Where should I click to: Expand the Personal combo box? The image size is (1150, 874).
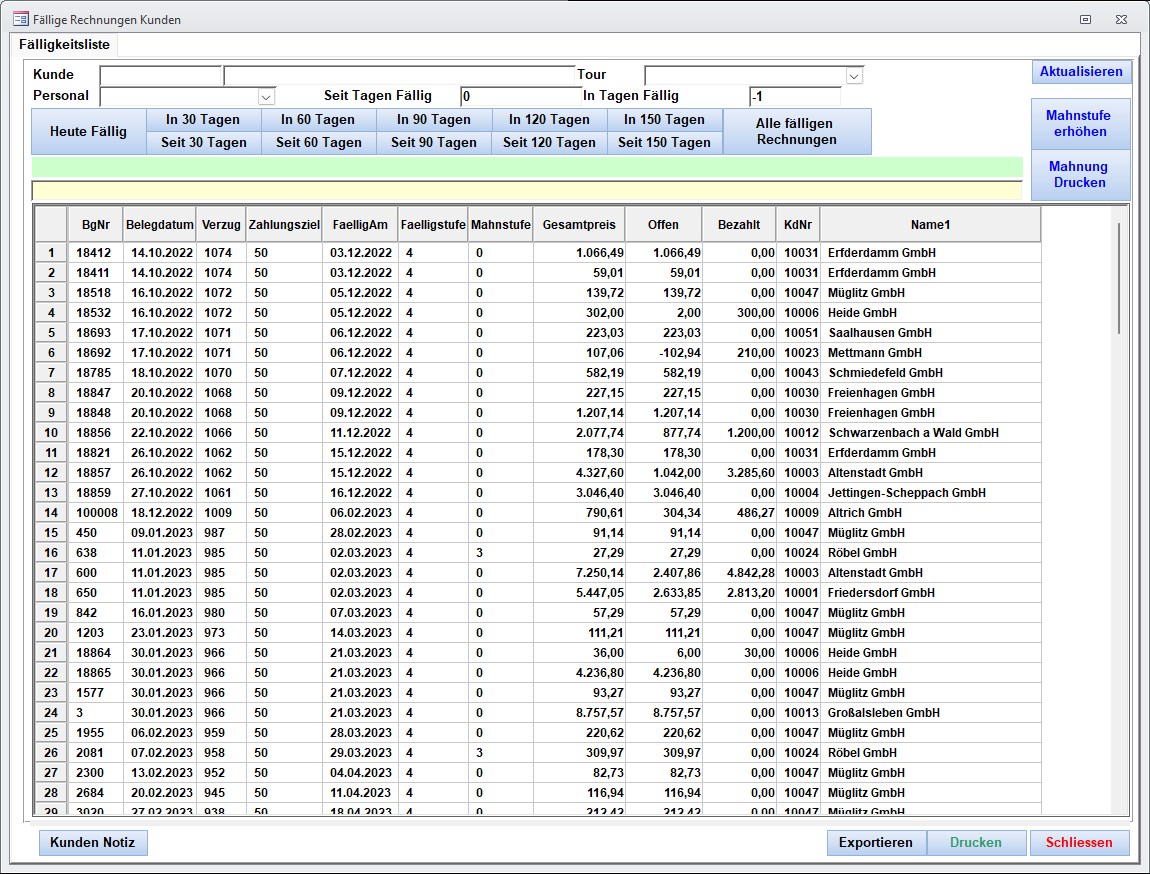266,97
